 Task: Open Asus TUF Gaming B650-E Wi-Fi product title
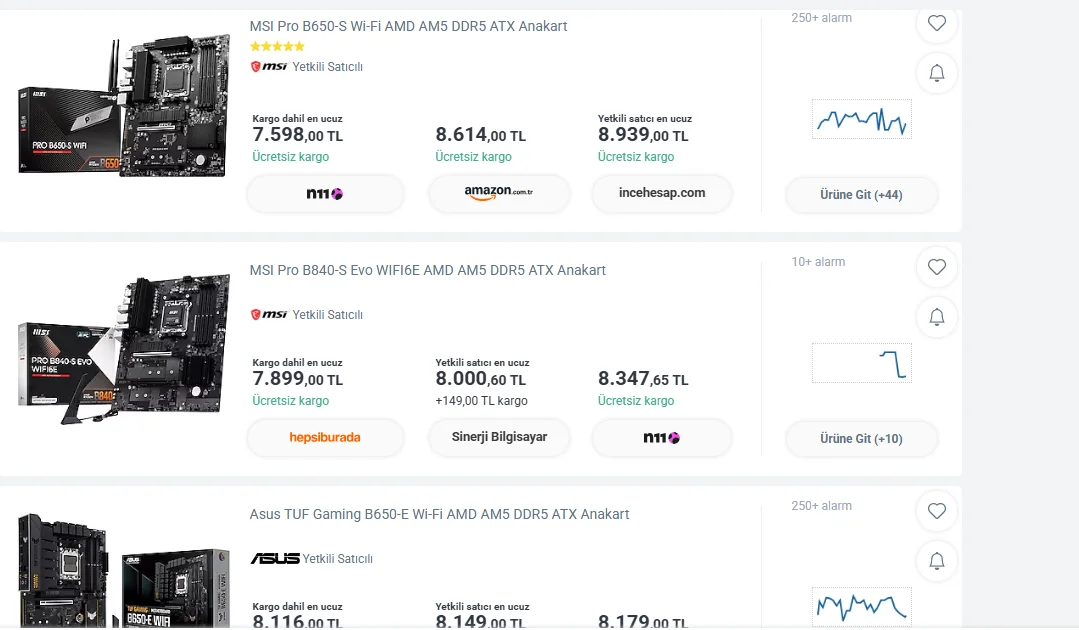click(x=439, y=514)
